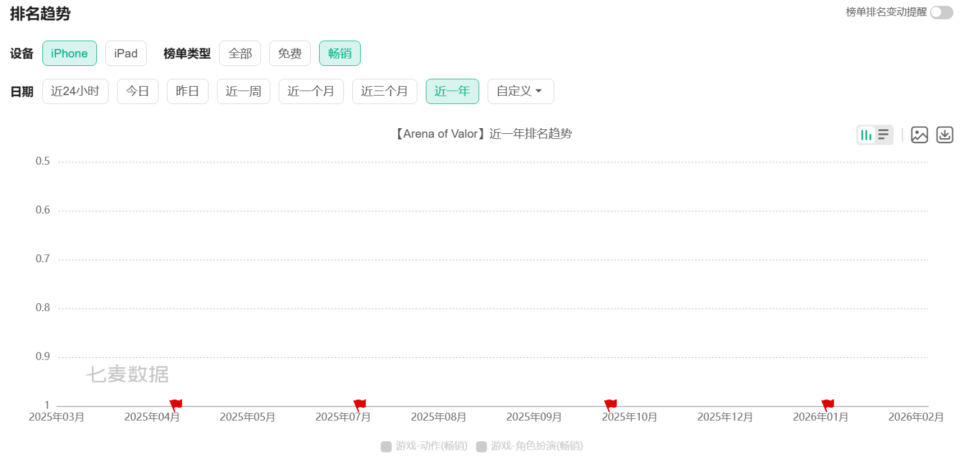Viewport: 960px width, 463px height.
Task: Click red flag near 2025年07月
Action: click(360, 404)
